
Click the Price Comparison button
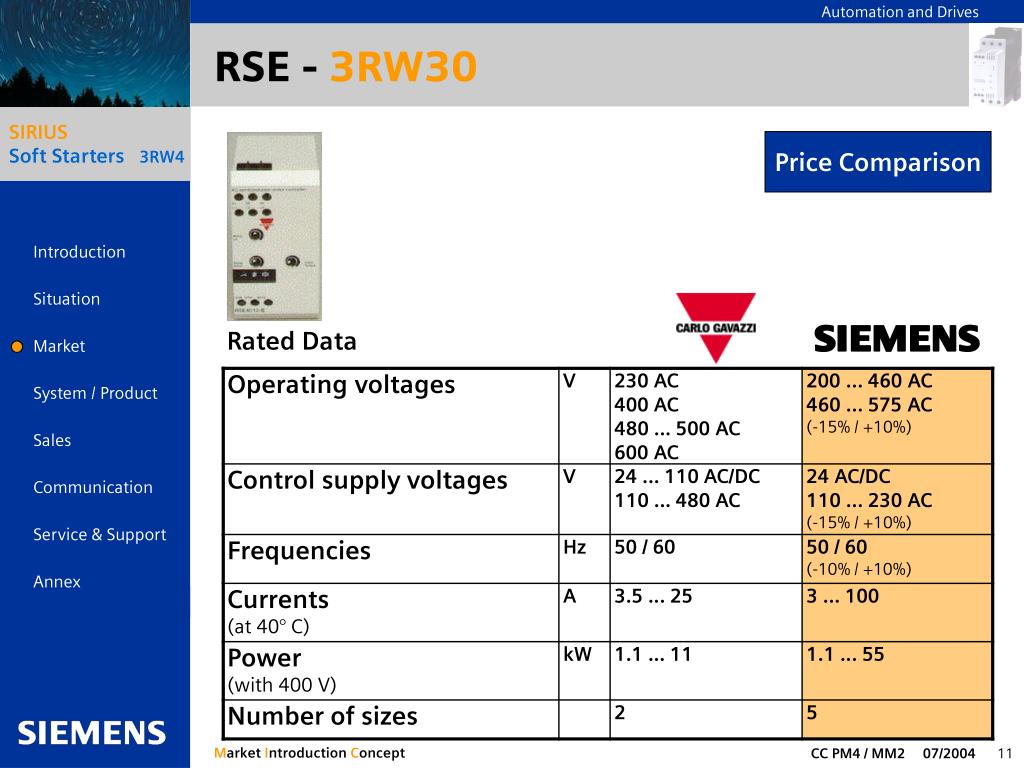(878, 162)
